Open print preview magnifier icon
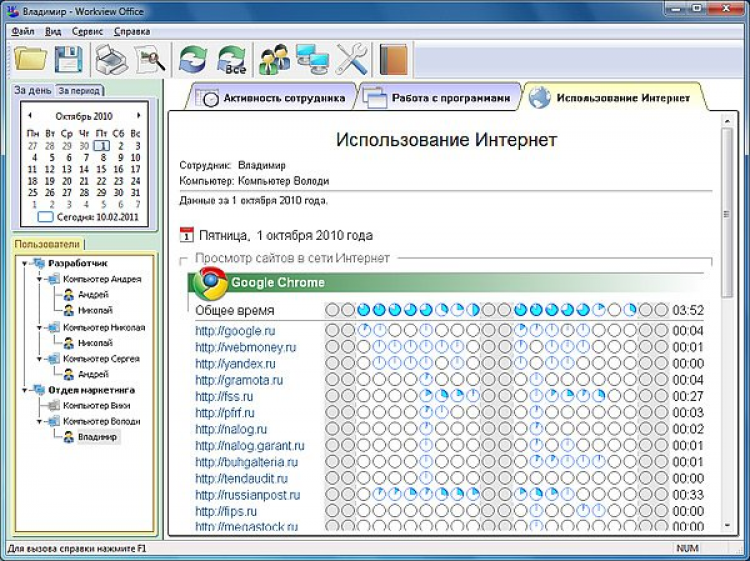 [x=150, y=59]
